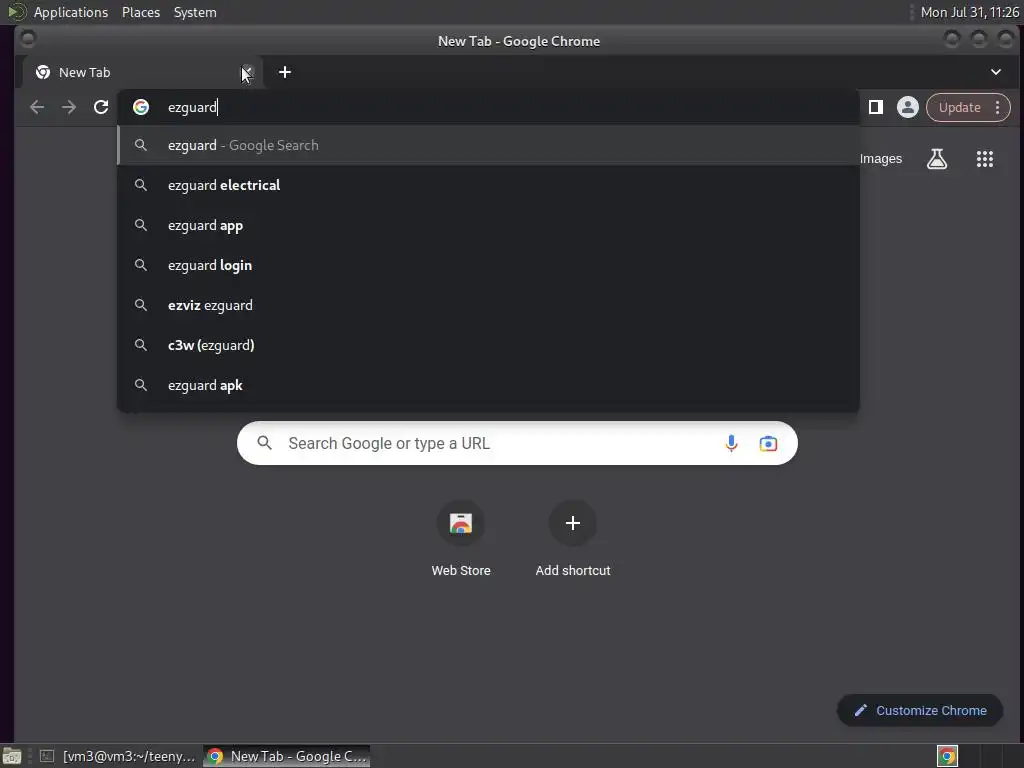Viewport: 1024px width, 768px height.
Task: Open a new tab with plus button
Action: (285, 72)
